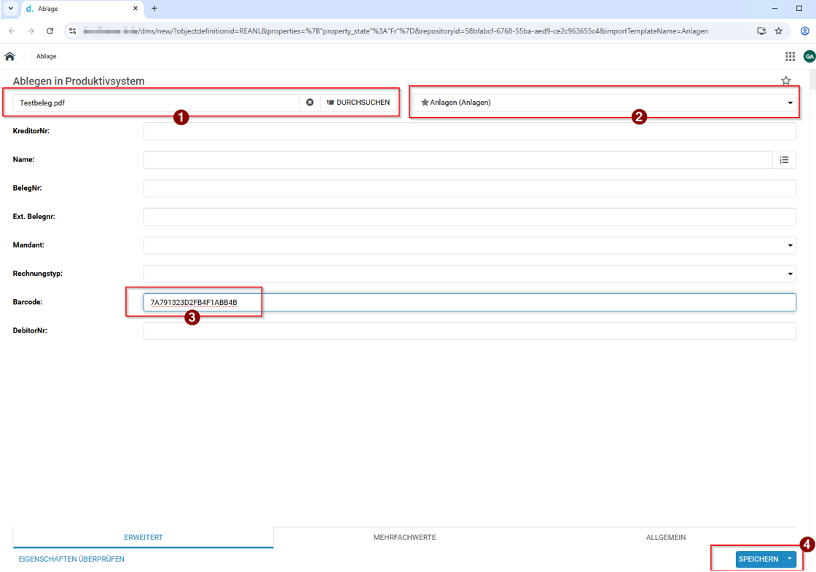Click the Testbeleg.pdf file name field
Viewport: 816px width, 572px height.
(156, 103)
